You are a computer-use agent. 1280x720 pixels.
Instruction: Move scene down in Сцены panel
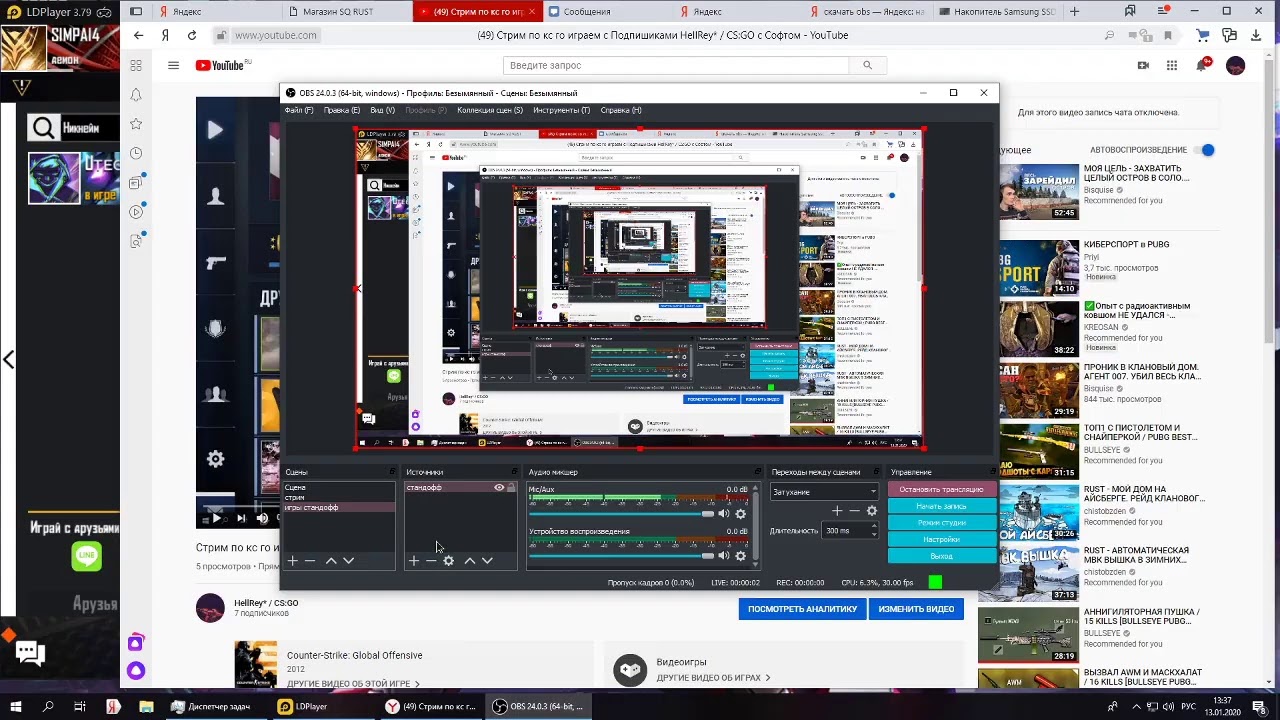click(348, 561)
